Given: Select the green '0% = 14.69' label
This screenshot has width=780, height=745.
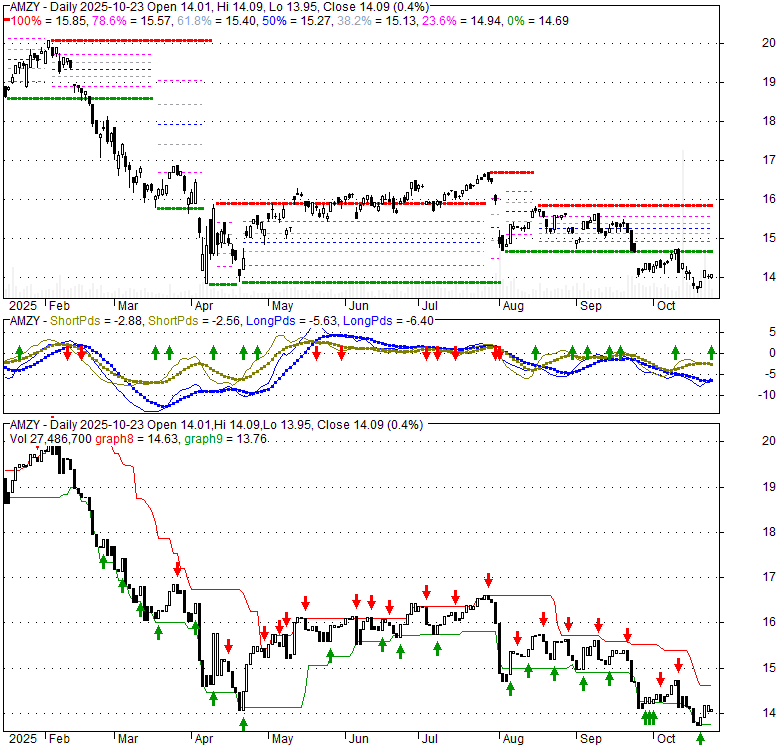Looking at the screenshot, I should (x=538, y=21).
